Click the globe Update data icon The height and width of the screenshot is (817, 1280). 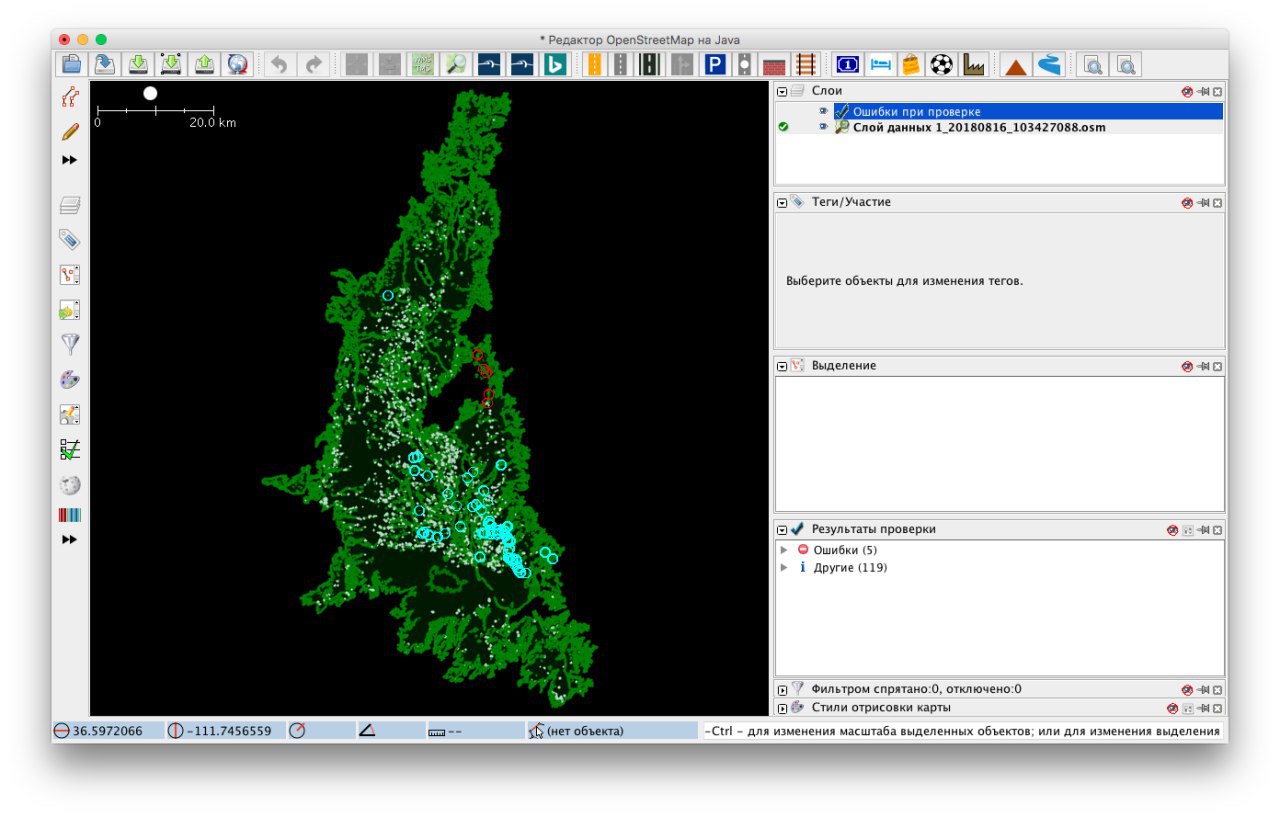(x=237, y=64)
